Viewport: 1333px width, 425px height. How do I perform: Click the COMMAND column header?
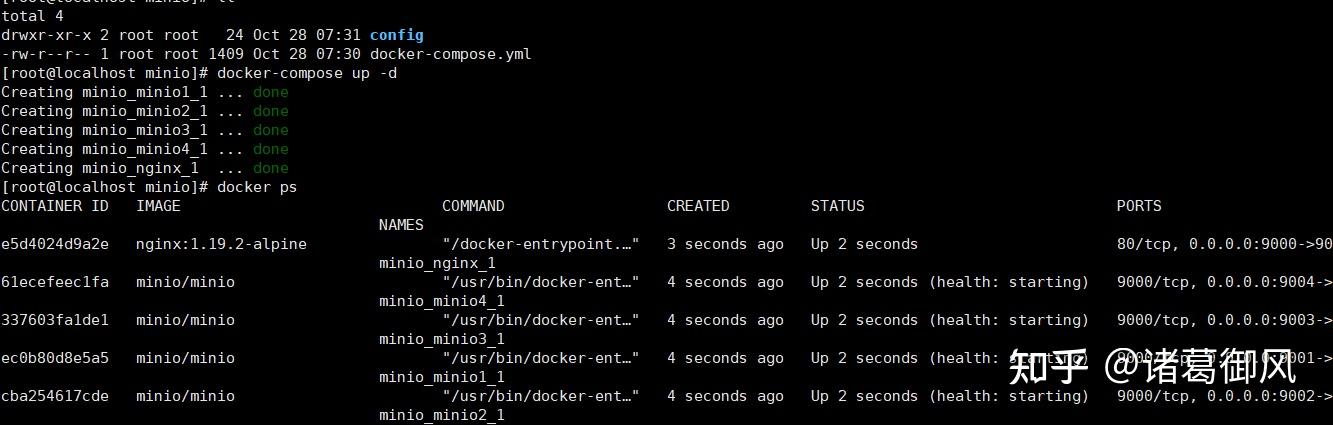click(473, 206)
